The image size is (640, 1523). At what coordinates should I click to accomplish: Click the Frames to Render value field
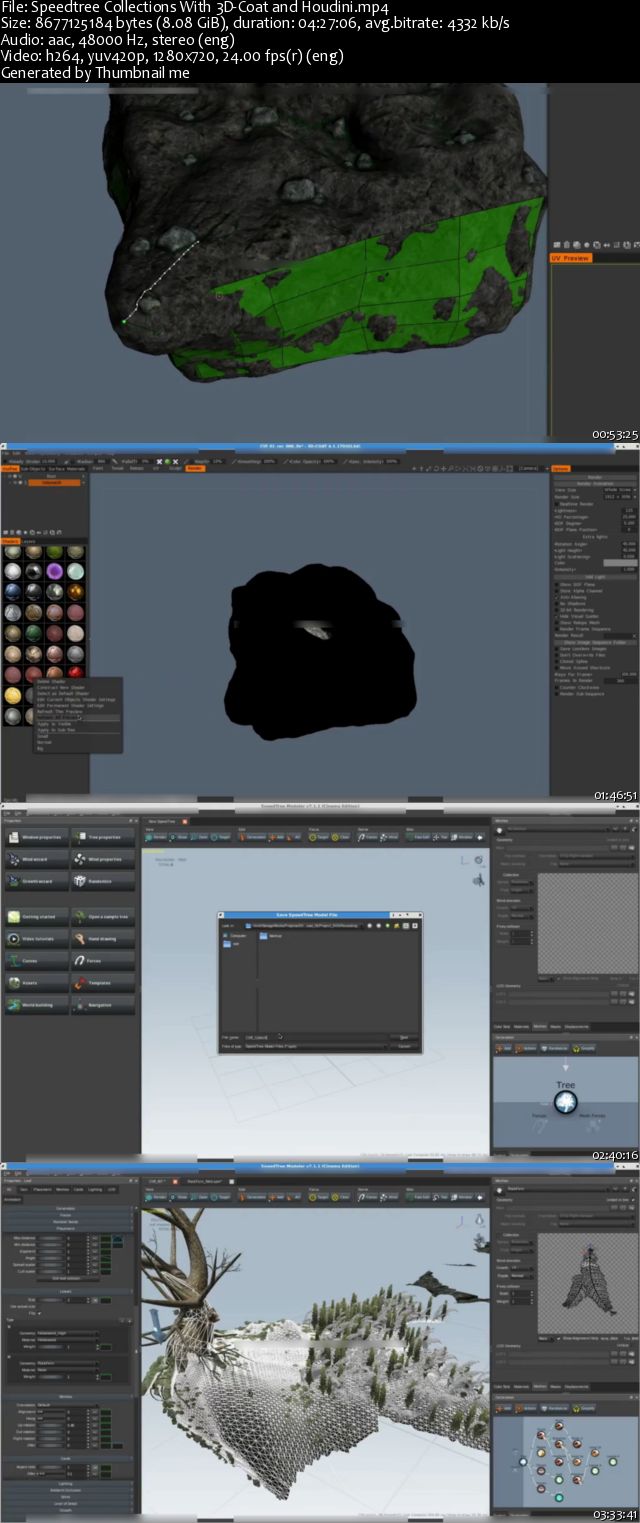click(620, 681)
